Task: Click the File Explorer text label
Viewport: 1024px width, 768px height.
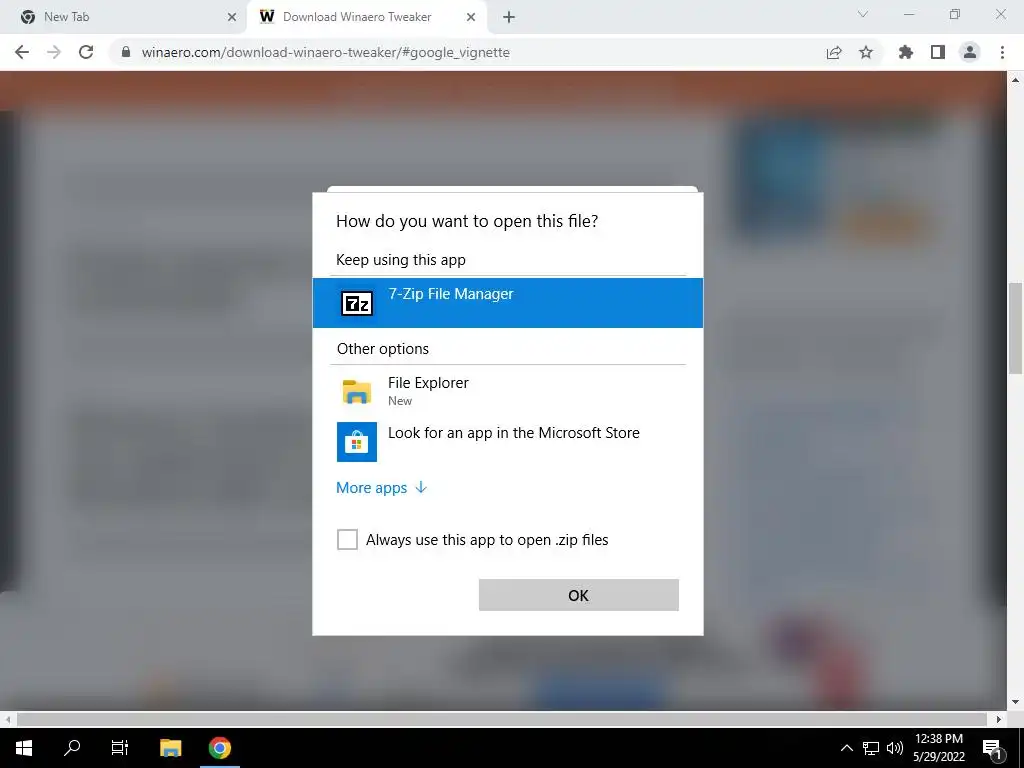Action: click(428, 383)
